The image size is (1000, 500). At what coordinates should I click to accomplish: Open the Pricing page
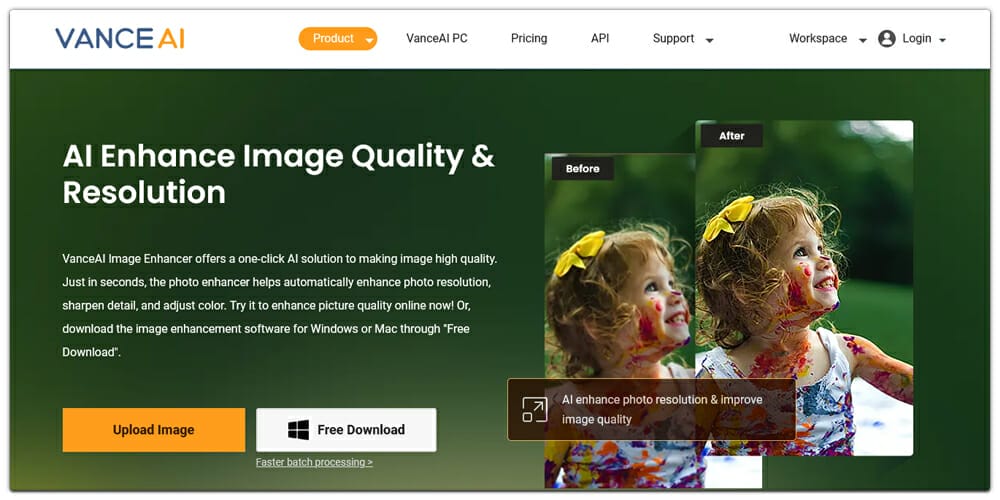(x=529, y=38)
